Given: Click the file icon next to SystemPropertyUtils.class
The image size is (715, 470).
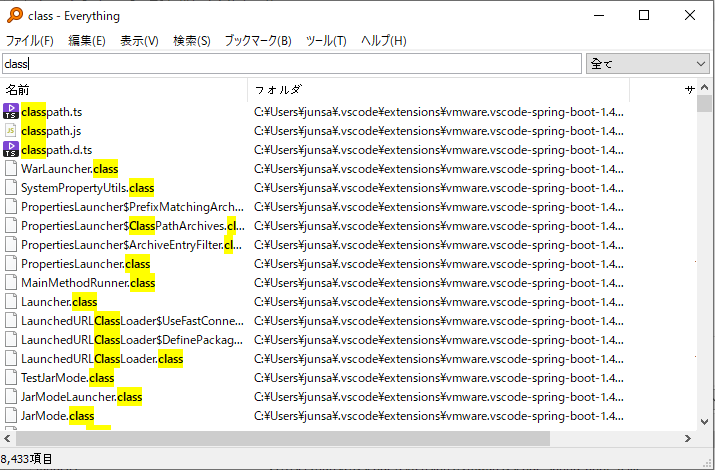Looking at the screenshot, I should click(x=11, y=187).
